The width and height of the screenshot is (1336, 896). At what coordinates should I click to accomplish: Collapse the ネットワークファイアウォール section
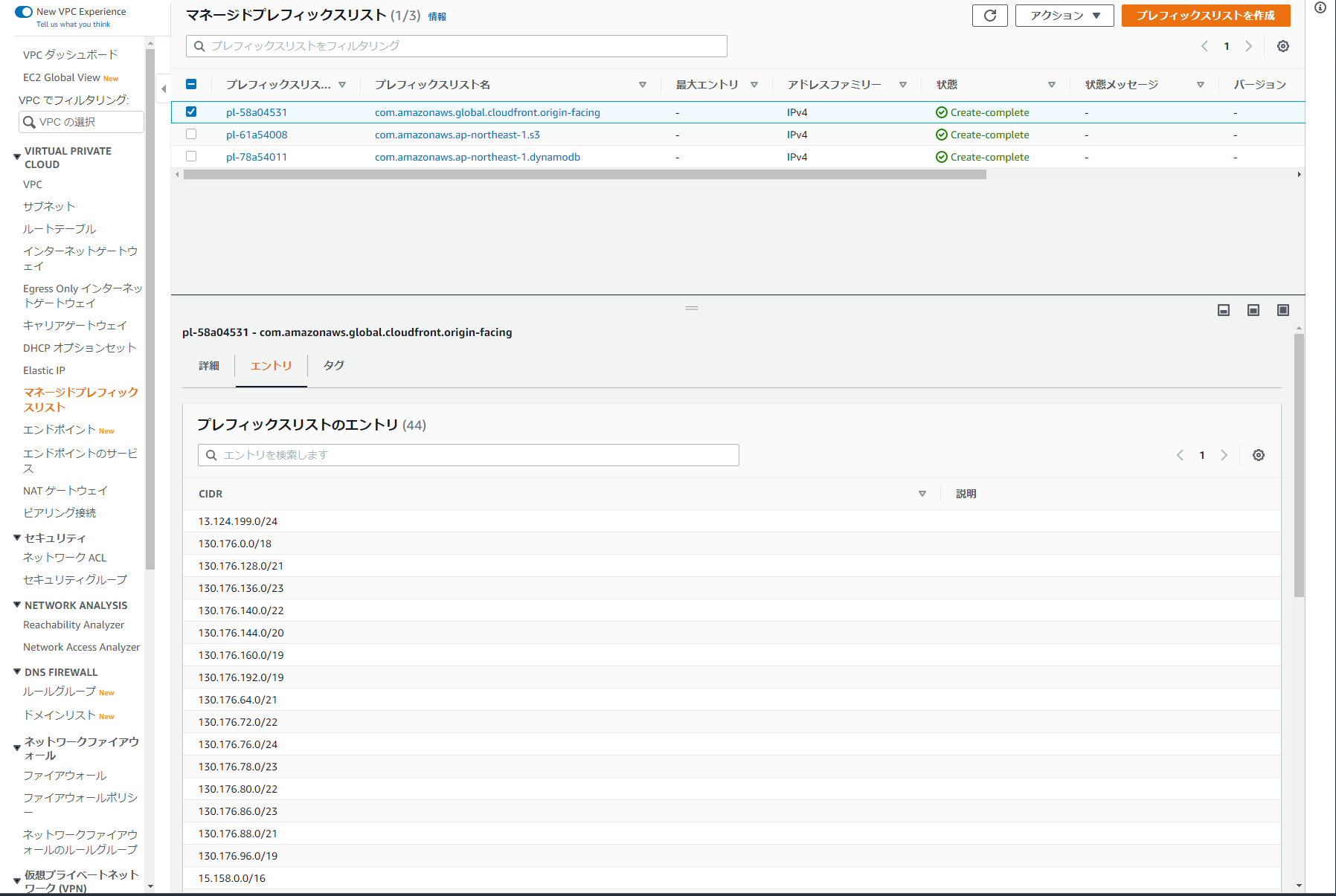click(17, 748)
